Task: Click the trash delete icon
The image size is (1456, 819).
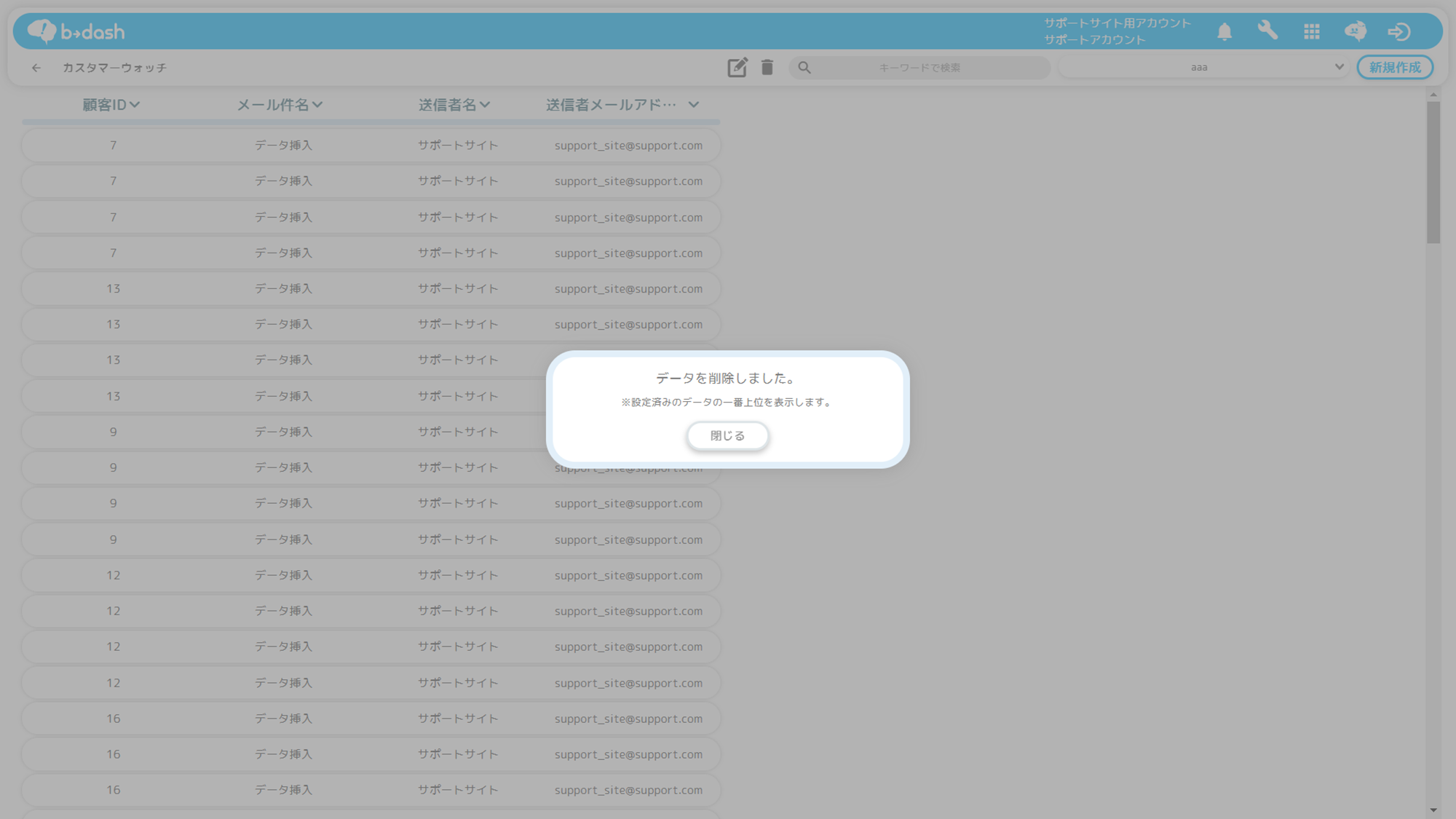Action: 767,68
